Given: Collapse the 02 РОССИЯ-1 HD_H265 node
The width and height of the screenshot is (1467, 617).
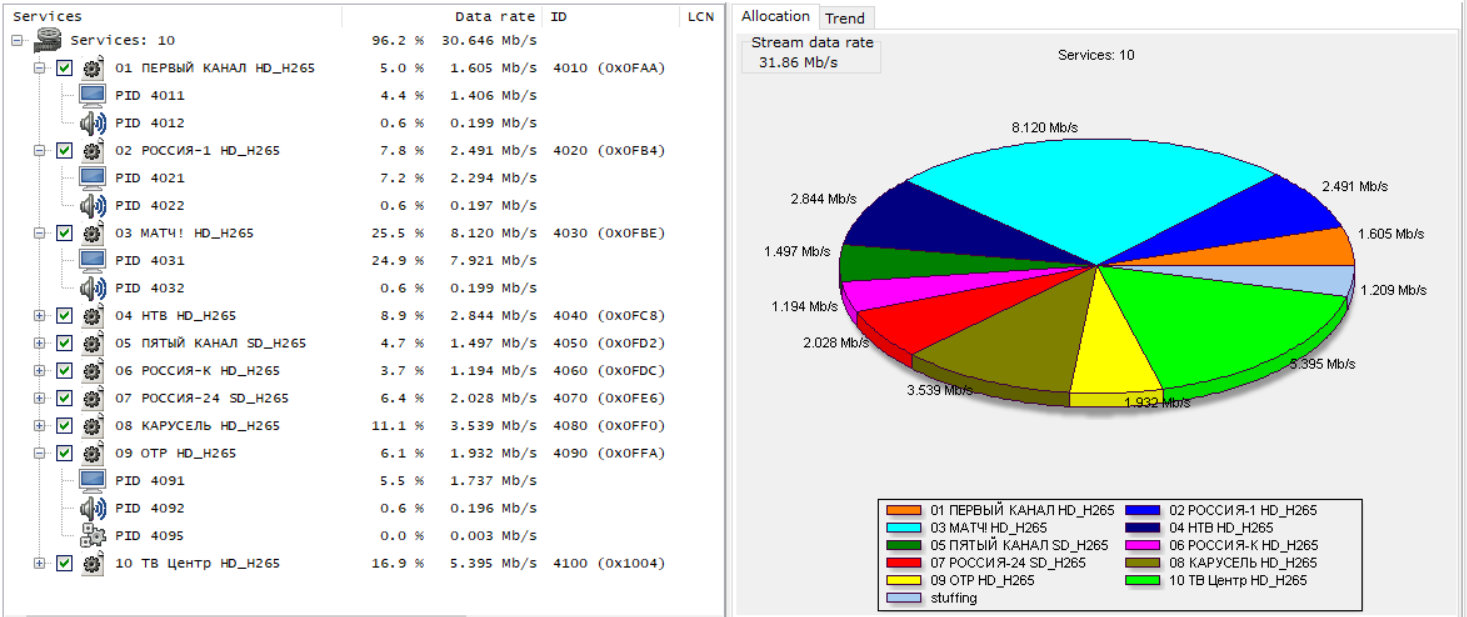Looking at the screenshot, I should tap(39, 151).
